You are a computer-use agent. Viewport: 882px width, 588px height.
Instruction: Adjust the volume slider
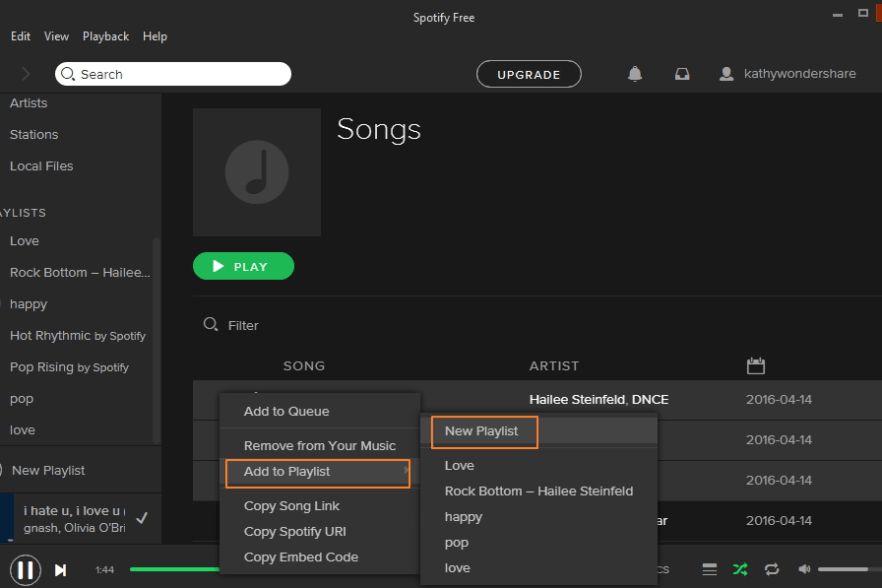click(849, 569)
